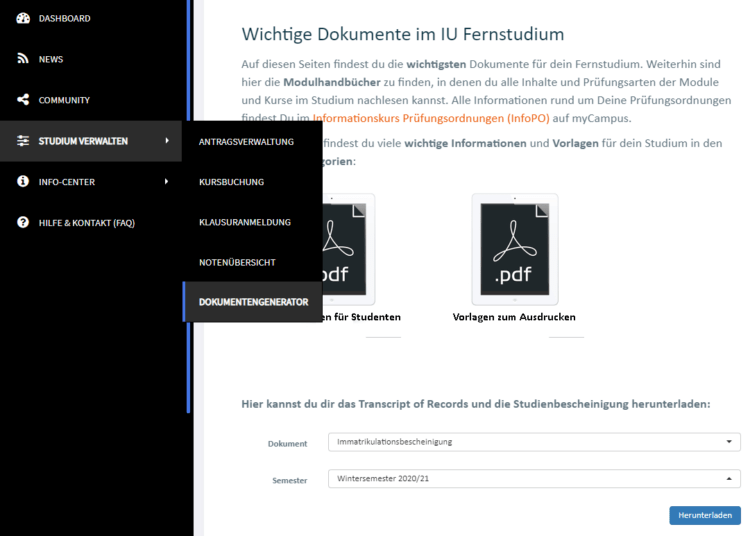Choose DOKUMENTENGENERATOR from the submenu
The height and width of the screenshot is (536, 750).
[x=253, y=302]
